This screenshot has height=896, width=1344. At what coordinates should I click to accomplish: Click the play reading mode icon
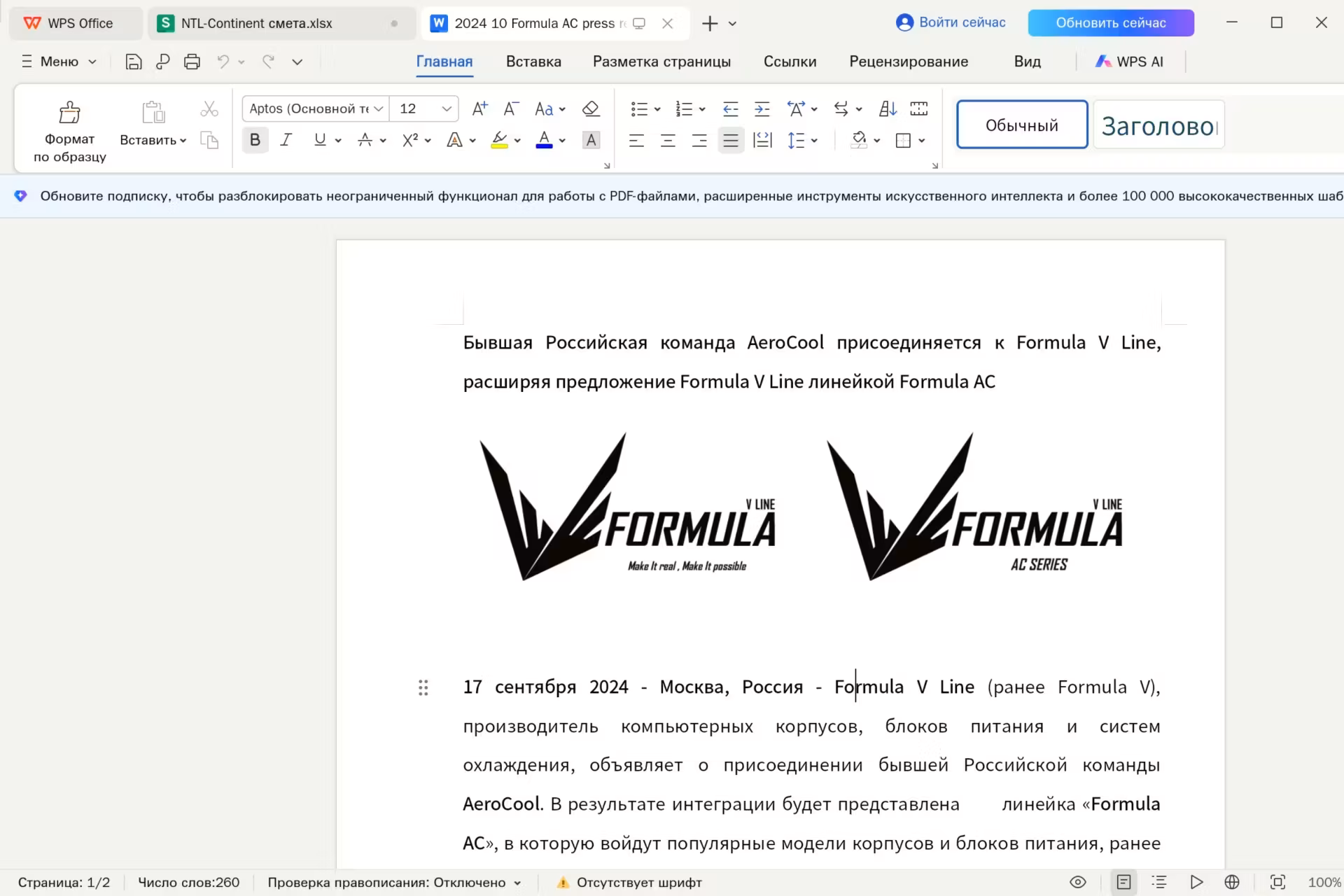tap(1196, 882)
